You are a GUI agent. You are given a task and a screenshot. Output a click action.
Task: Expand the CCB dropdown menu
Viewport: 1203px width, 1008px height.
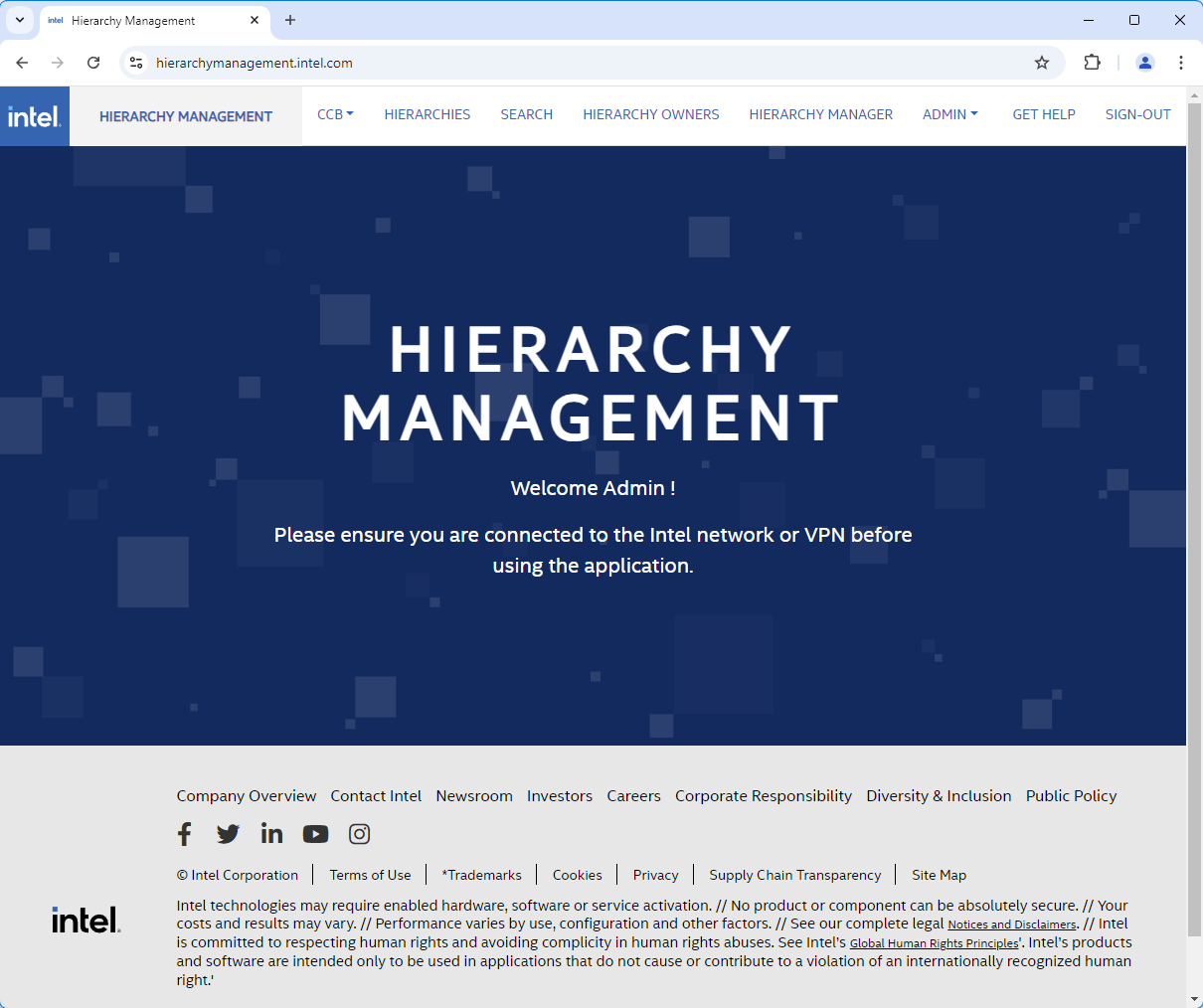click(335, 114)
